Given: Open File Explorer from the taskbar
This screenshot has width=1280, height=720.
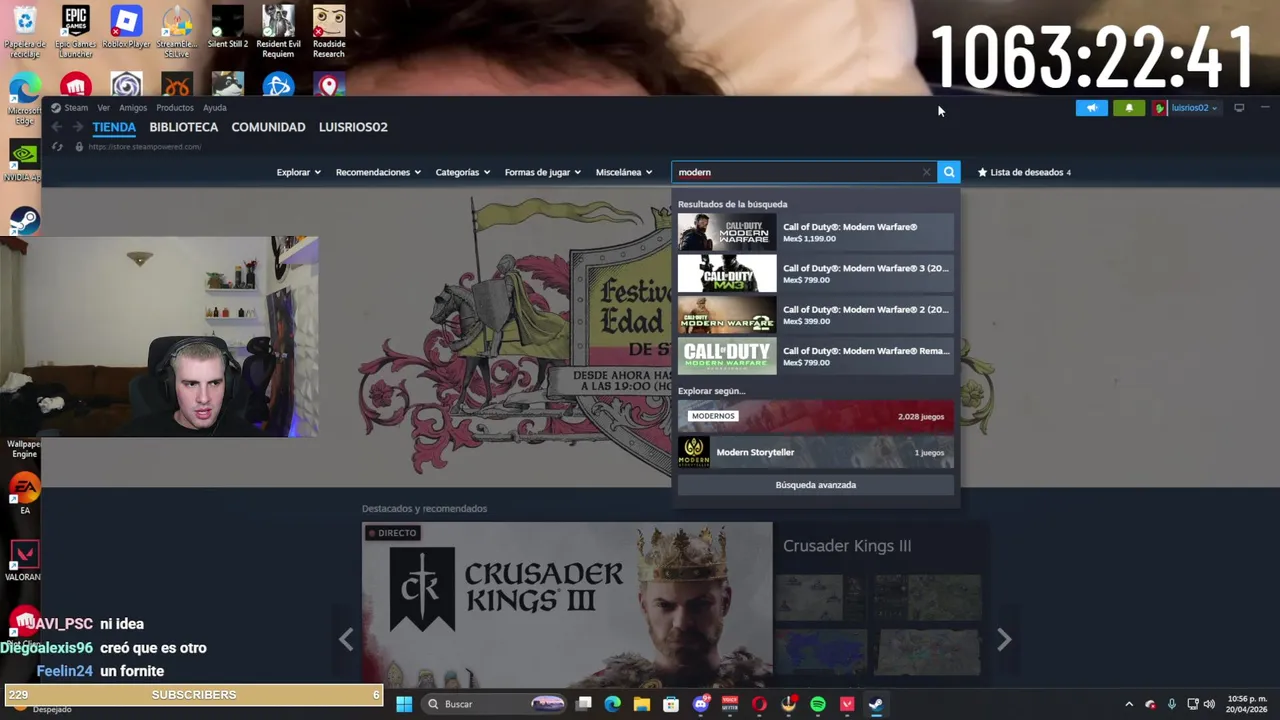Looking at the screenshot, I should pyautogui.click(x=642, y=704).
